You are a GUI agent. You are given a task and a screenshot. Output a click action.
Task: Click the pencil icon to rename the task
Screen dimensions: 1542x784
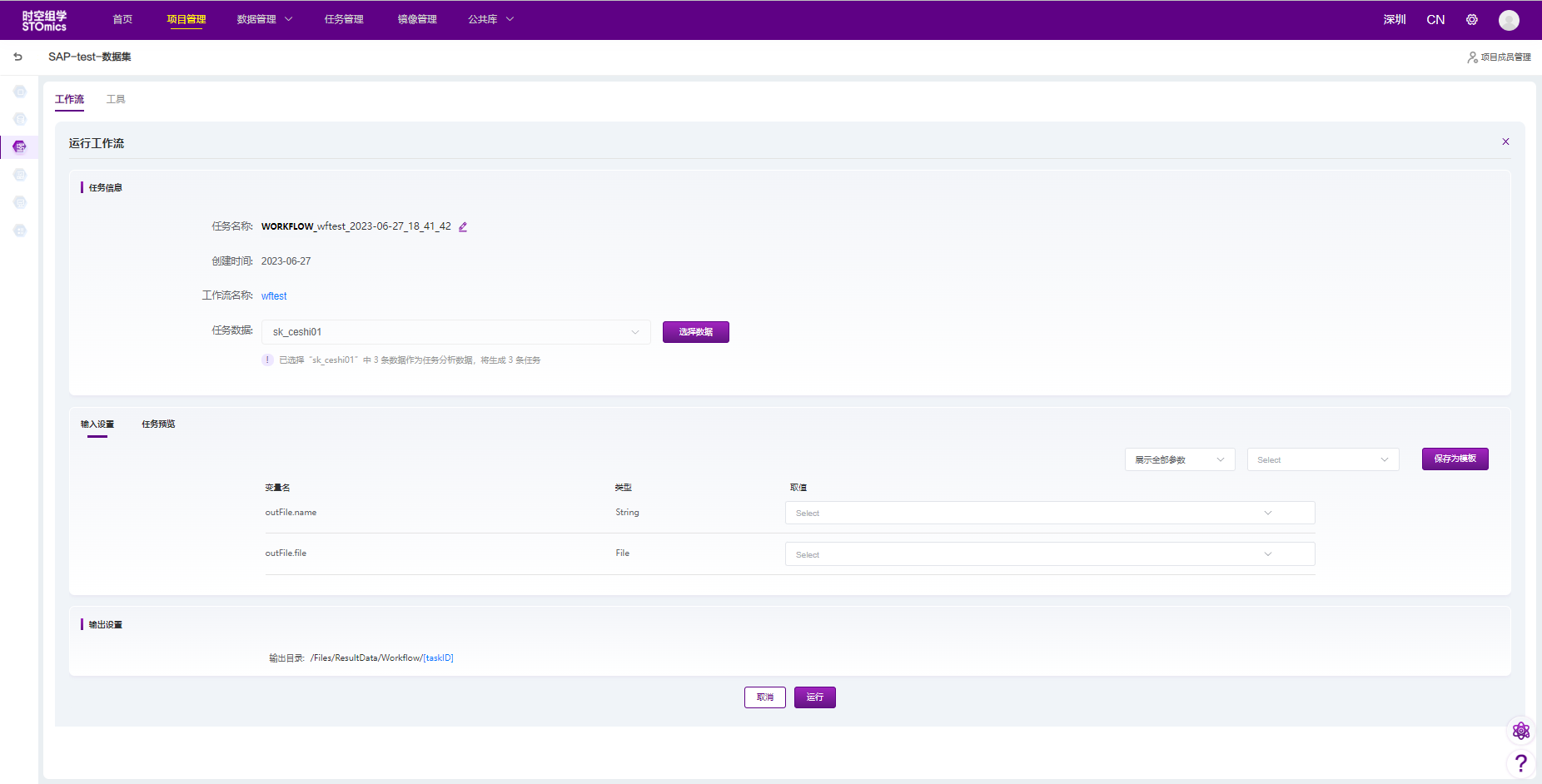pyautogui.click(x=463, y=226)
